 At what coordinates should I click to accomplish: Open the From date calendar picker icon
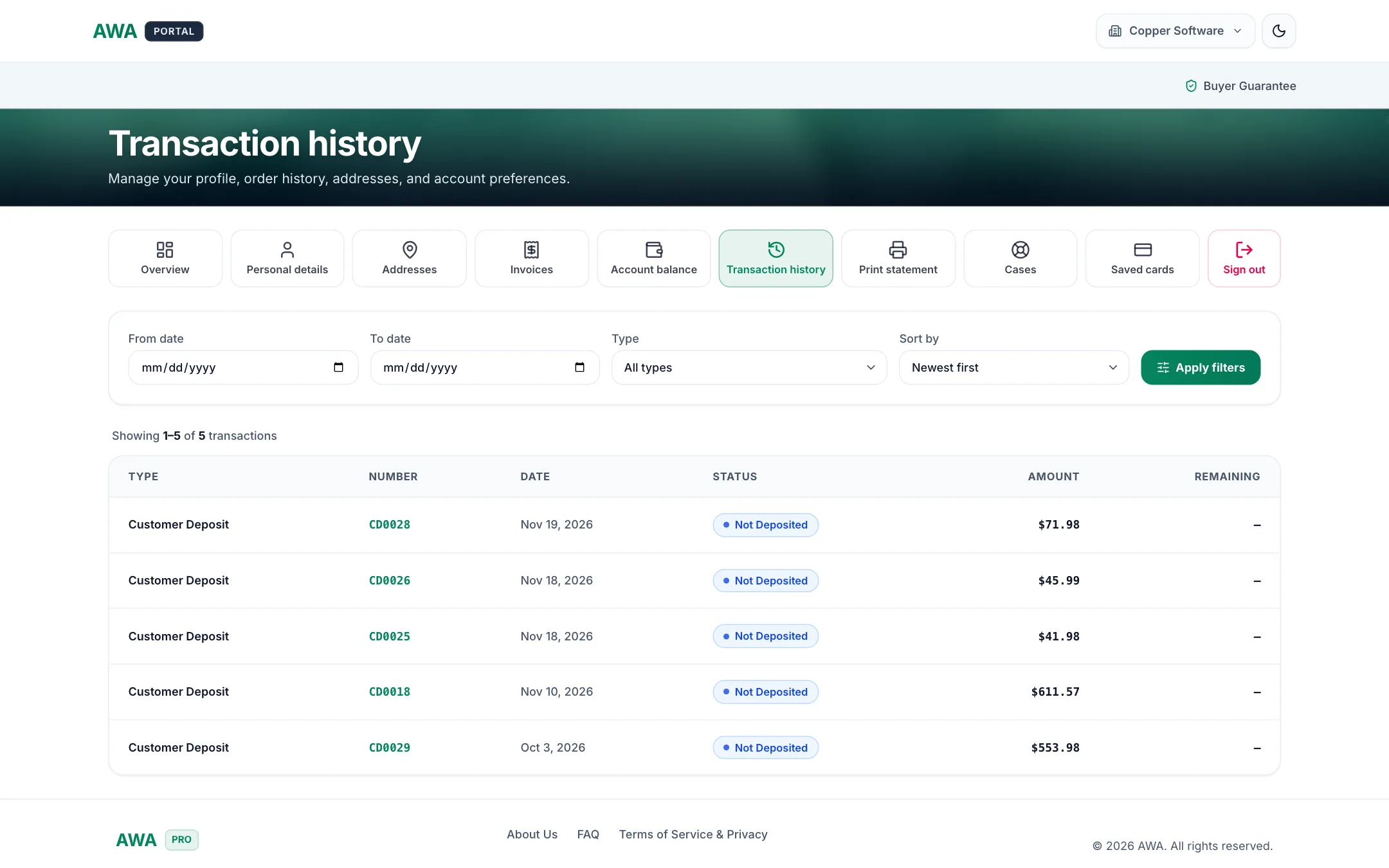(338, 367)
